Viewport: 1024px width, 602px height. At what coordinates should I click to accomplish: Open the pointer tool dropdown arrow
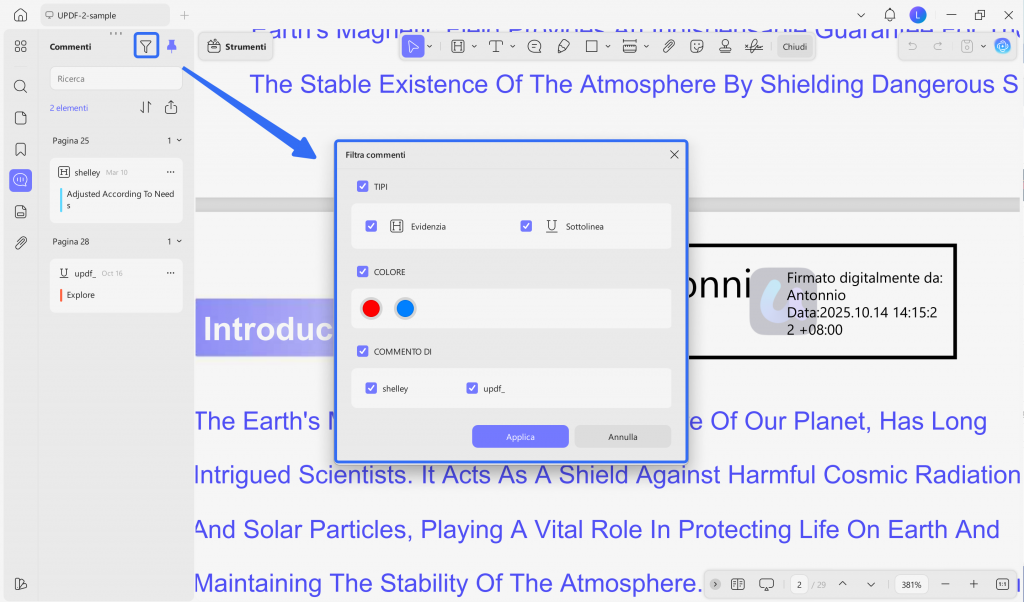pyautogui.click(x=430, y=46)
